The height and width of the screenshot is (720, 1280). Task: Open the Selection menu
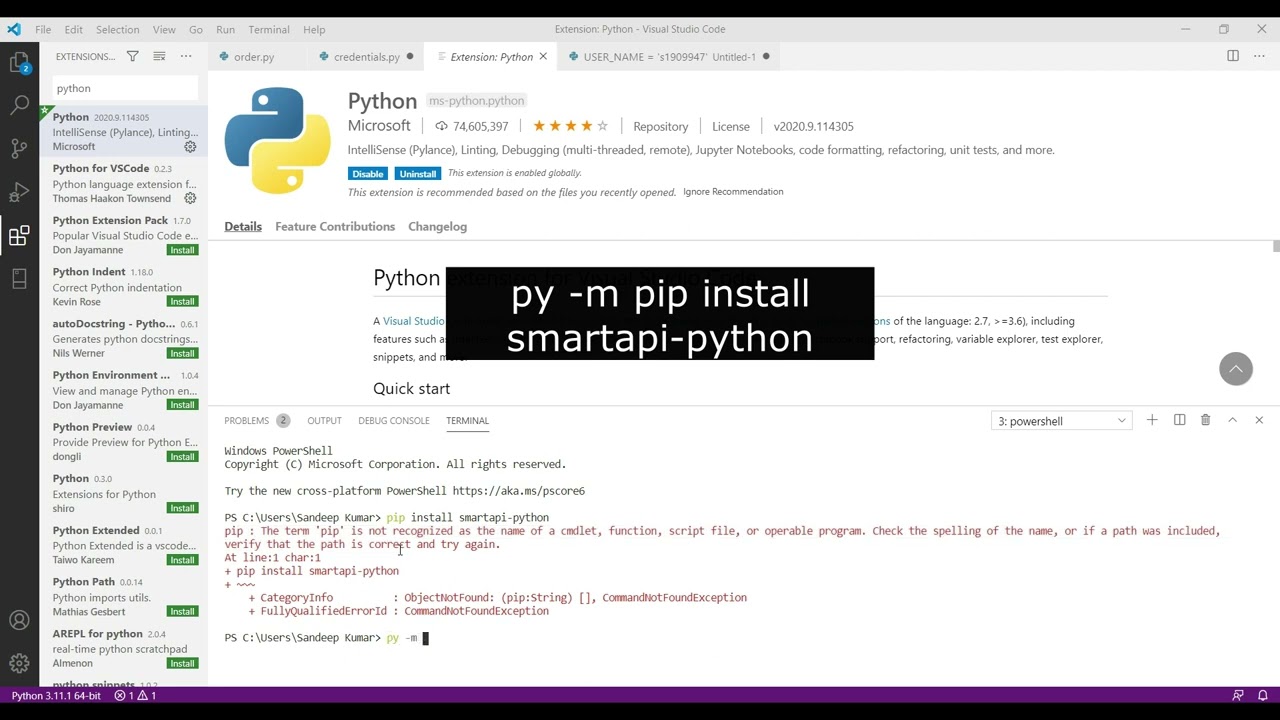point(118,29)
